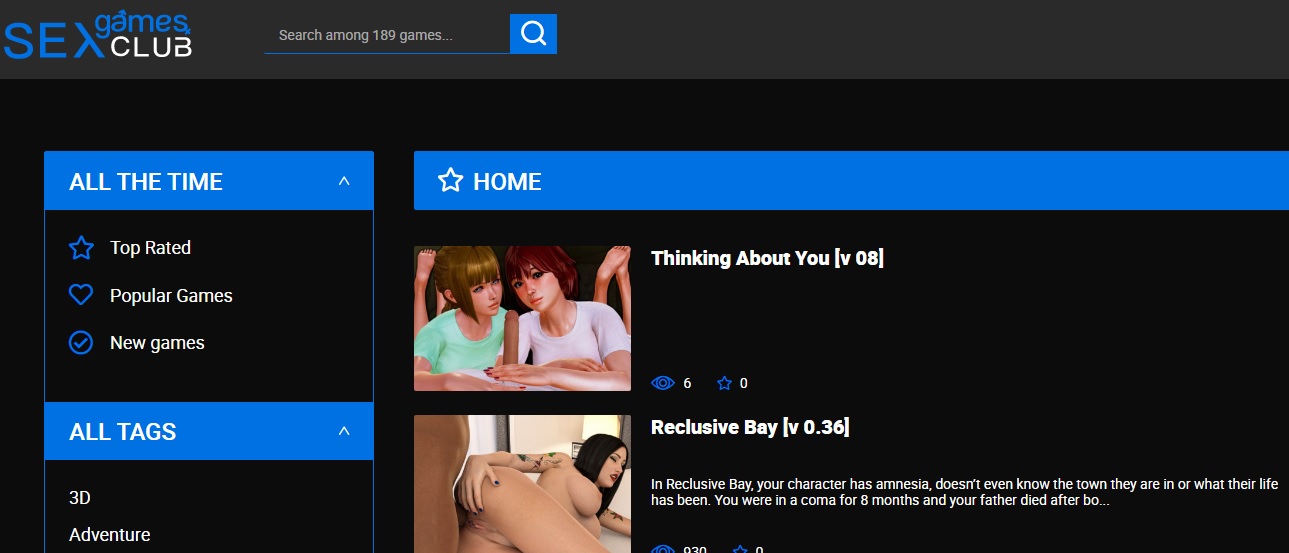Focus the 'Search among 189 games' field
This screenshot has width=1289, height=553.
coord(387,35)
